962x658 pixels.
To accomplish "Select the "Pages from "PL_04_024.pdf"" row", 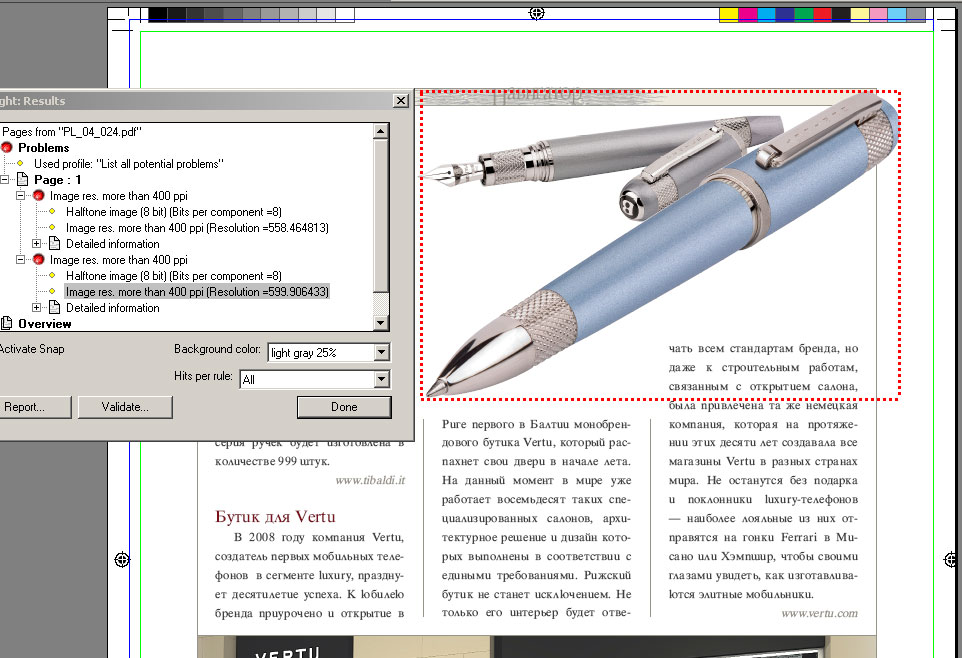I will pyautogui.click(x=72, y=131).
